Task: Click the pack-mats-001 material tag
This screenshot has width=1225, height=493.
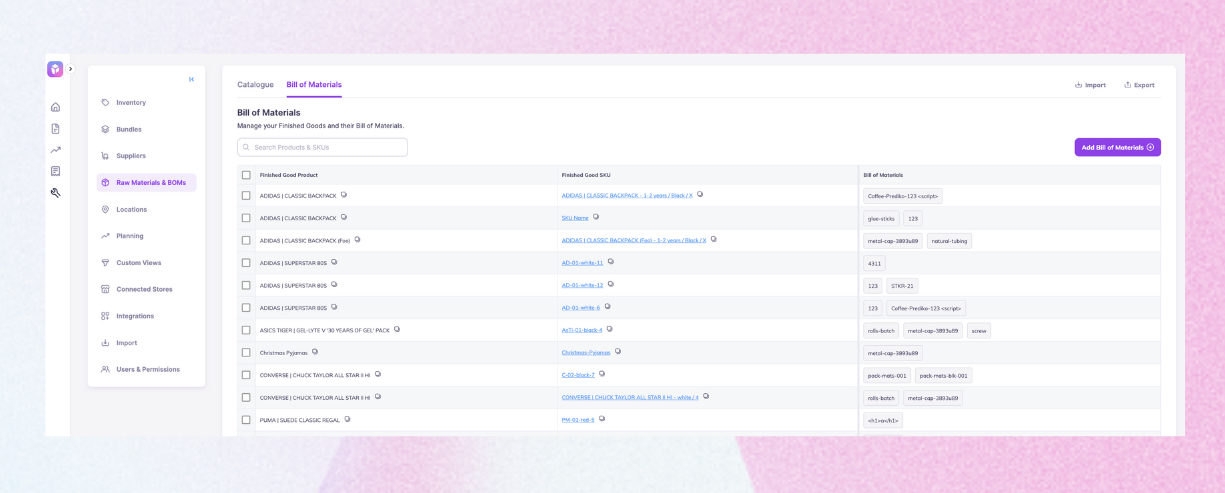Action: point(887,376)
